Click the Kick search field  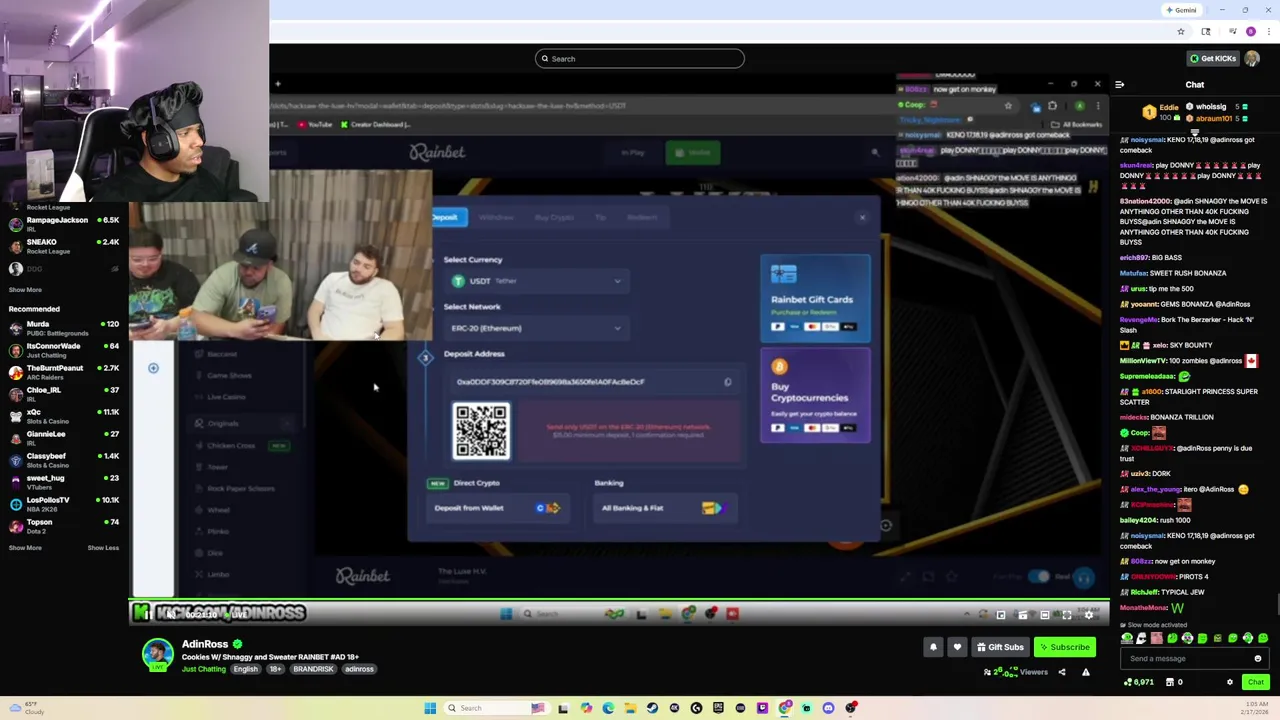point(640,58)
